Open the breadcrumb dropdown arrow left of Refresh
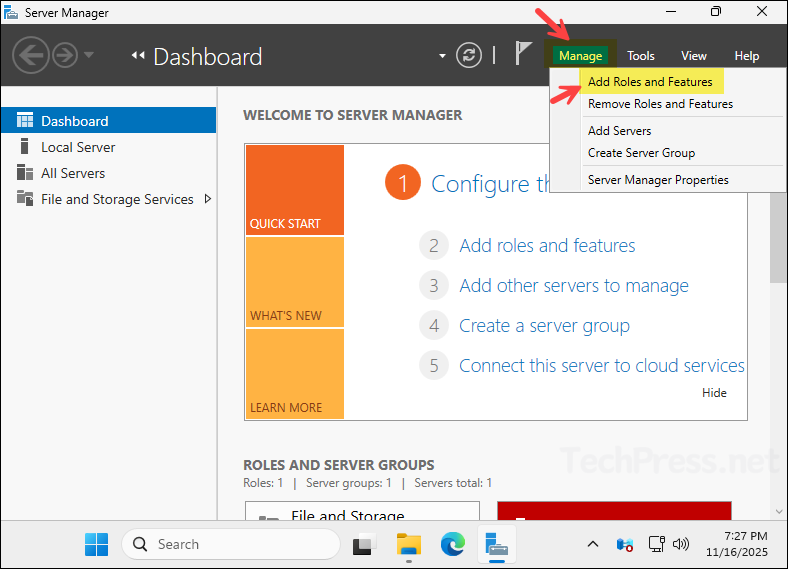788x569 pixels. [x=442, y=56]
